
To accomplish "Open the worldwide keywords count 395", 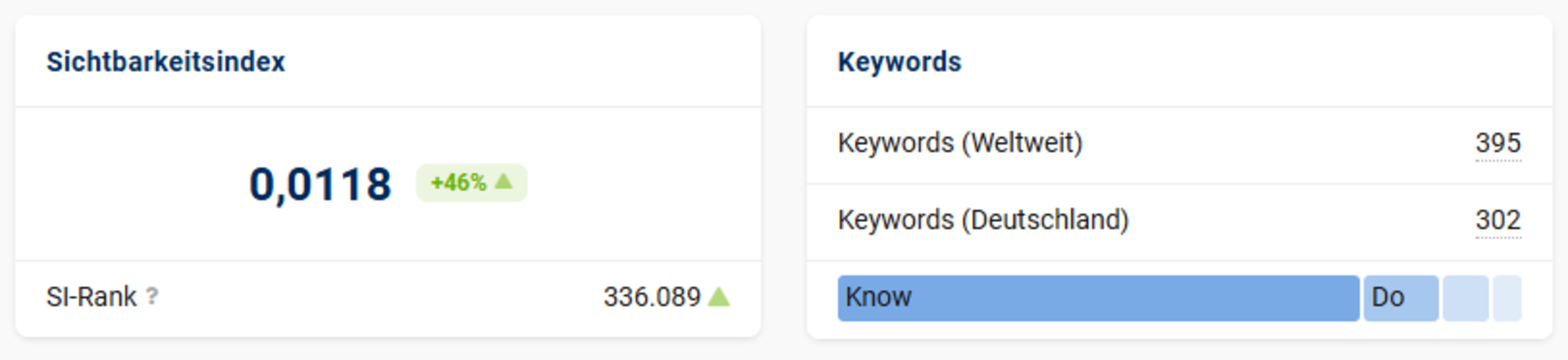I will click(1497, 143).
